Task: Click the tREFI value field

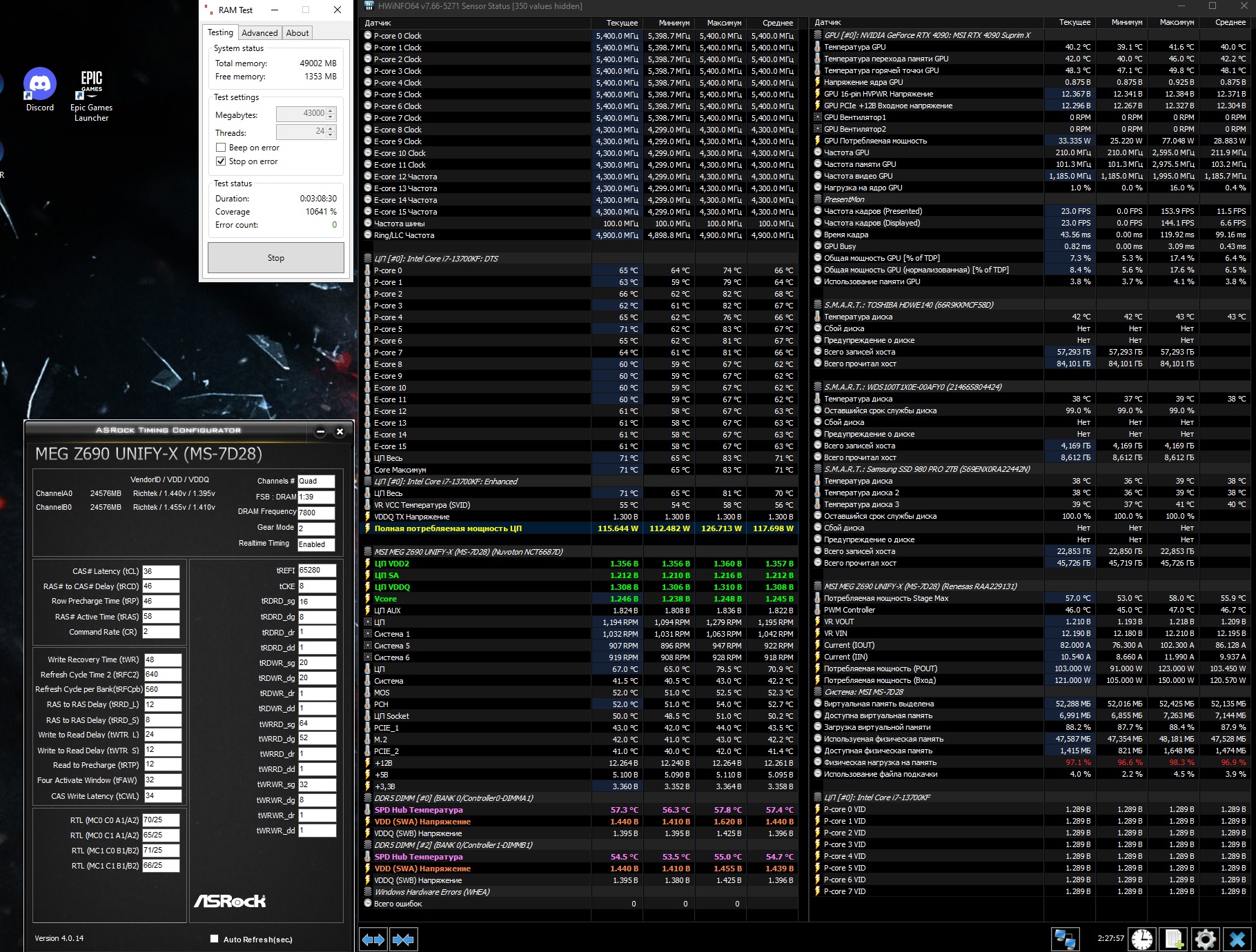Action: click(317, 571)
